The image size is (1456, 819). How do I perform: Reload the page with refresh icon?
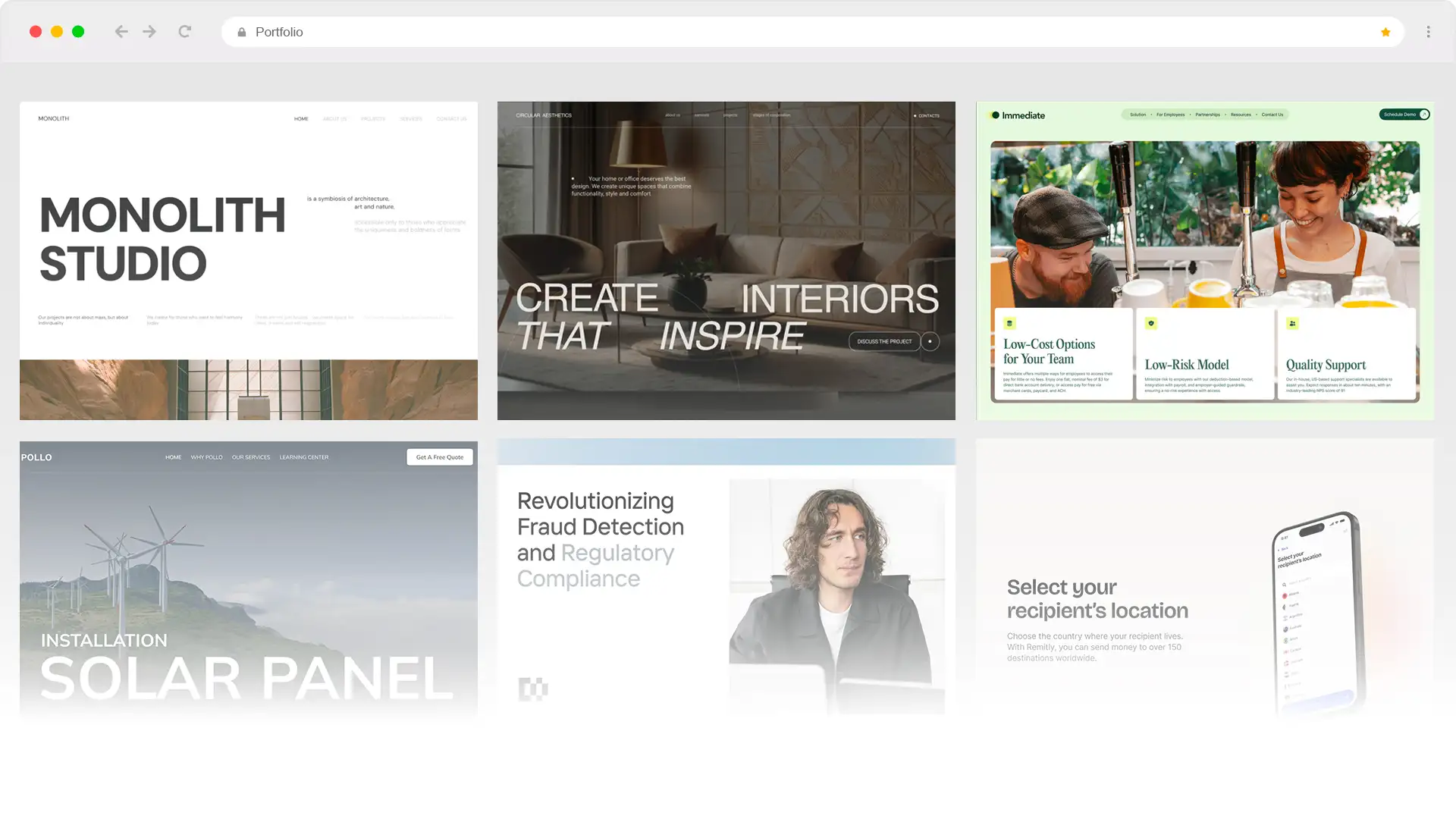click(x=184, y=32)
